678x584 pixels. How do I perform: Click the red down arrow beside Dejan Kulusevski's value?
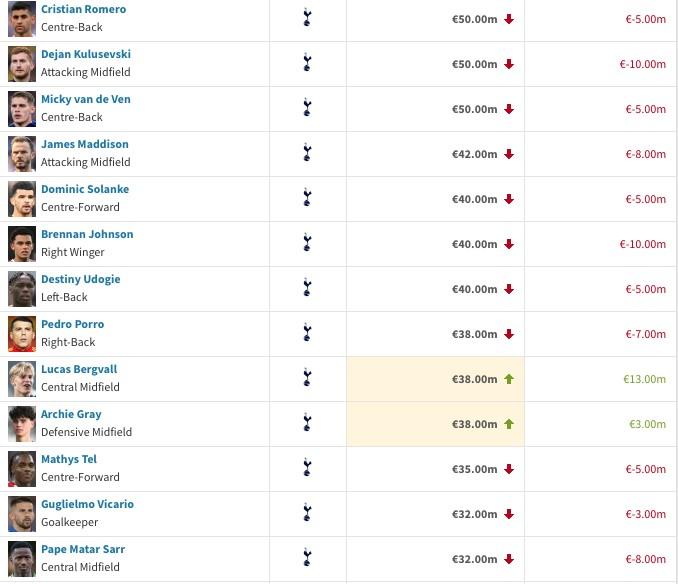coord(509,64)
